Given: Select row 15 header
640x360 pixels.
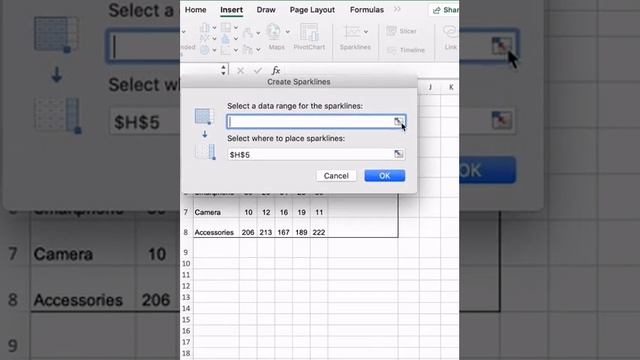Looking at the screenshot, I should [186, 320].
